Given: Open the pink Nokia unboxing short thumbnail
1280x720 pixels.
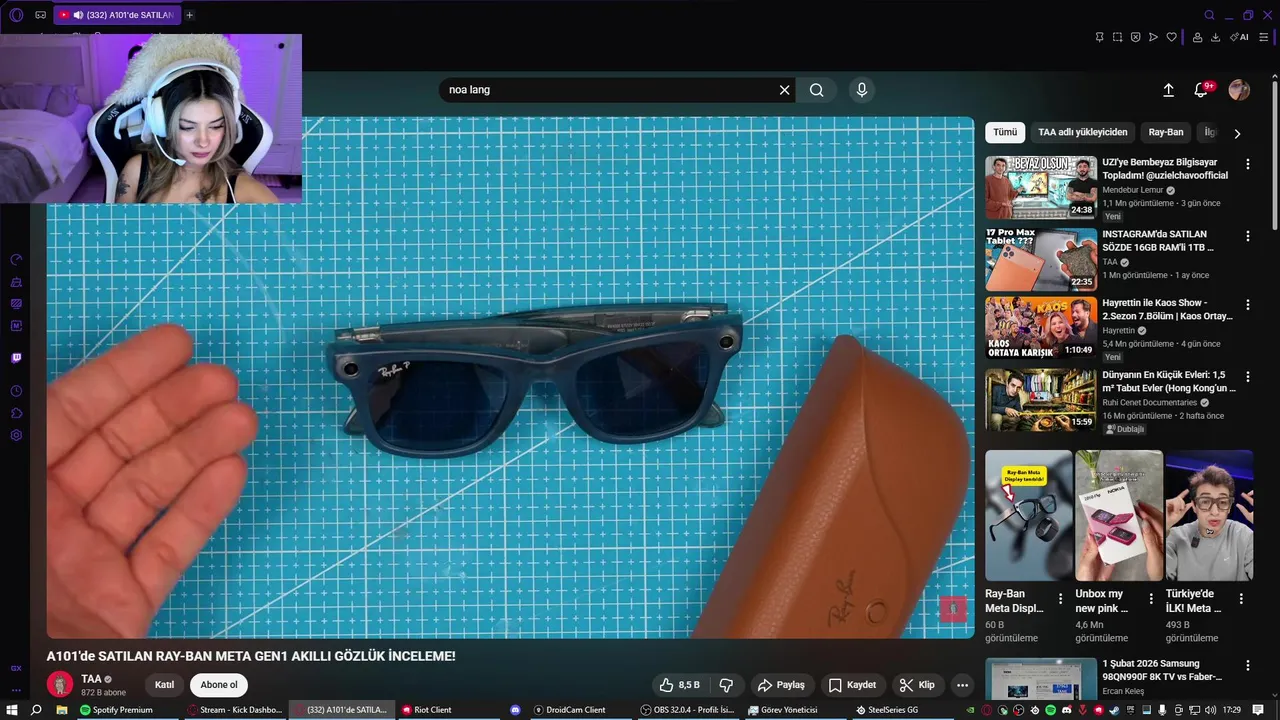Looking at the screenshot, I should pos(1119,515).
